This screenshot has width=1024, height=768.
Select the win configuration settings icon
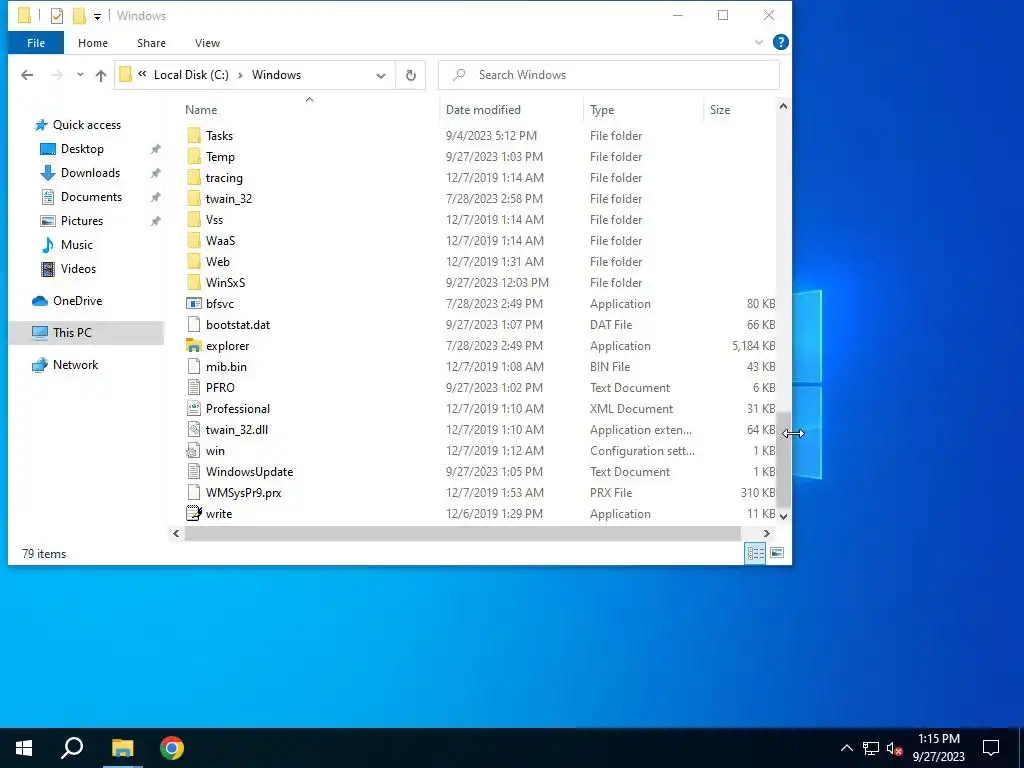coord(193,451)
